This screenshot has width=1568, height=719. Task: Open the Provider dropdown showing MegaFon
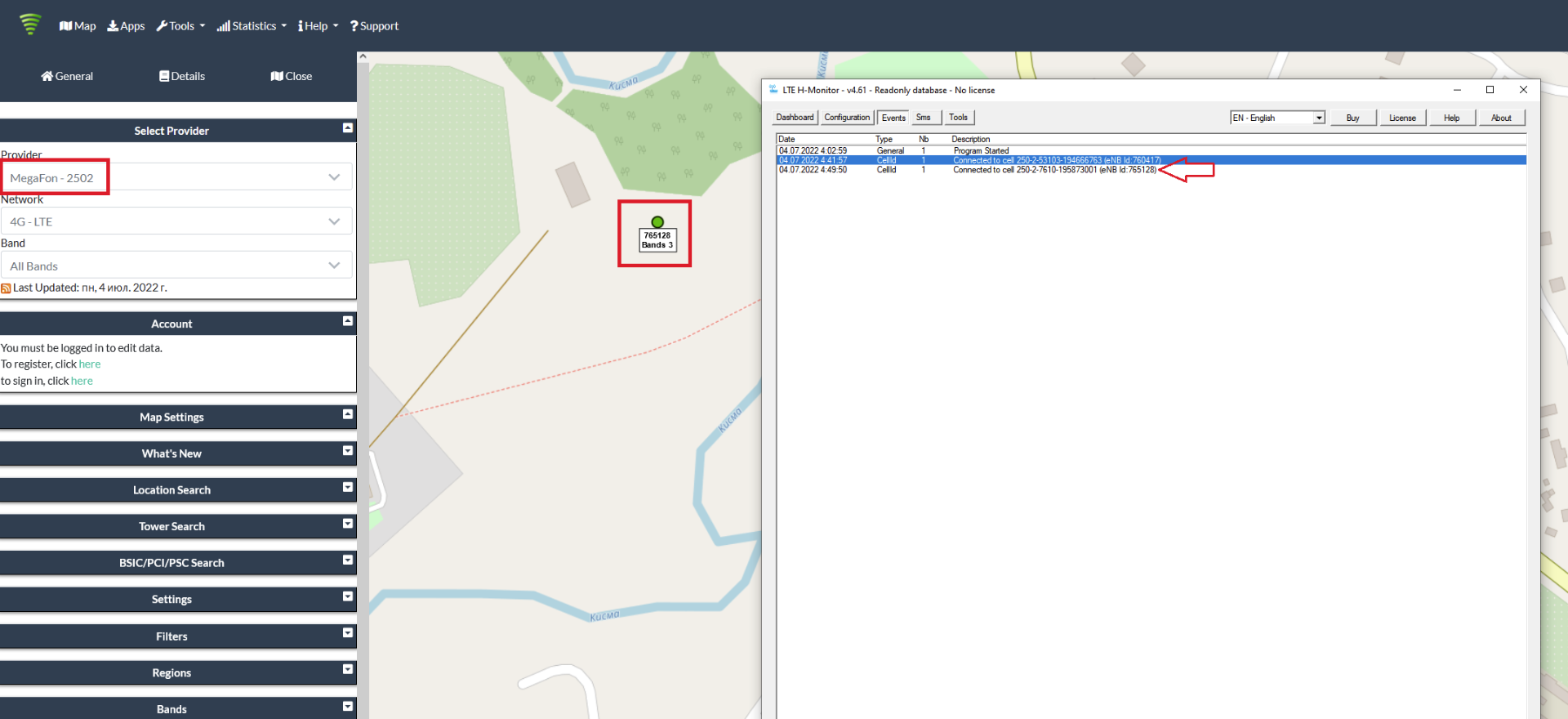(x=176, y=177)
